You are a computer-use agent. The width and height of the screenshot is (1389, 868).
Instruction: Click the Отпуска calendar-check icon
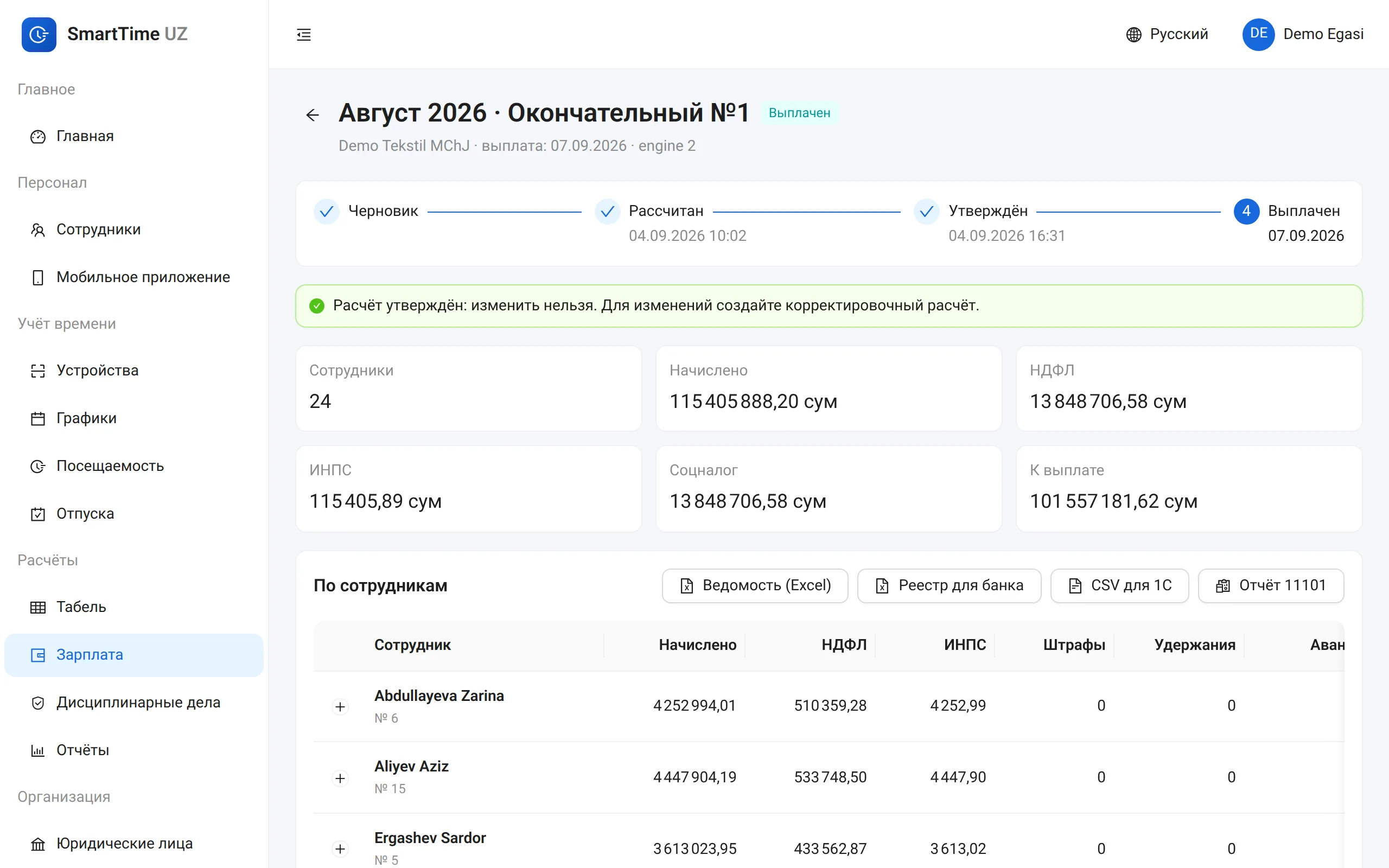pyautogui.click(x=38, y=514)
